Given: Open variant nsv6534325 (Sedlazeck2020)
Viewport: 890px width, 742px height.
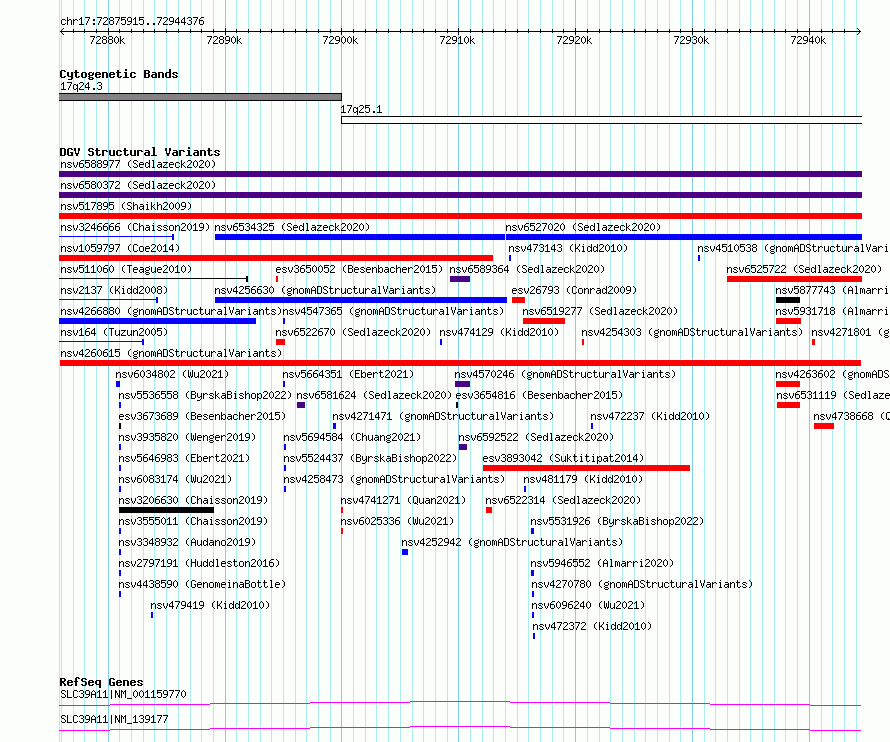Looking at the screenshot, I should 292,227.
